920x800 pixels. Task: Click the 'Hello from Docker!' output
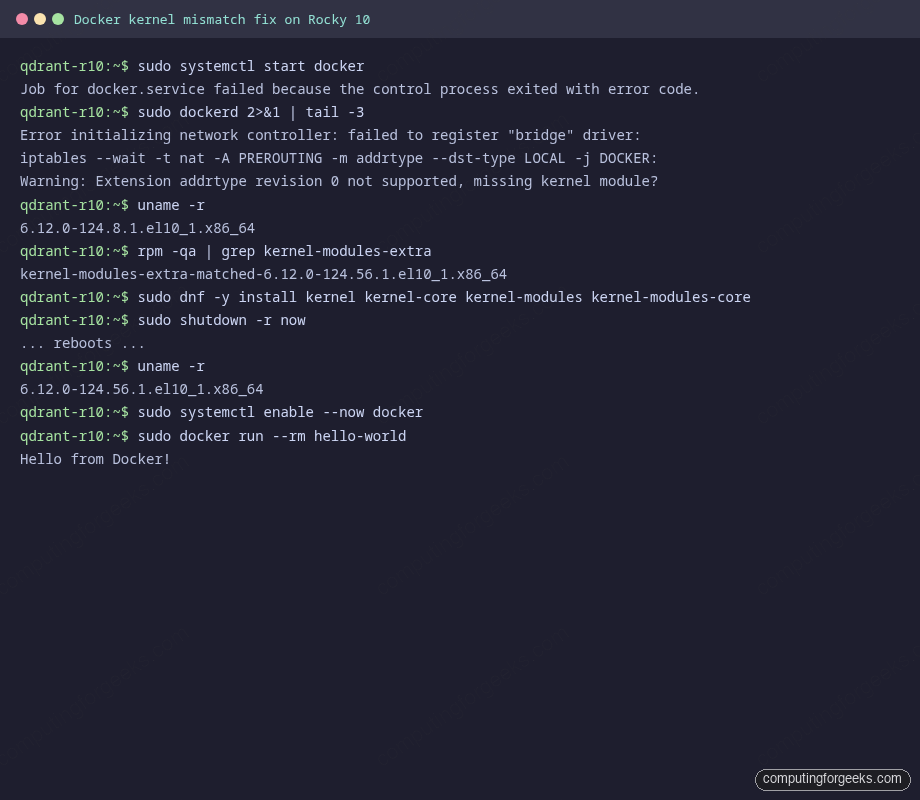[95, 459]
